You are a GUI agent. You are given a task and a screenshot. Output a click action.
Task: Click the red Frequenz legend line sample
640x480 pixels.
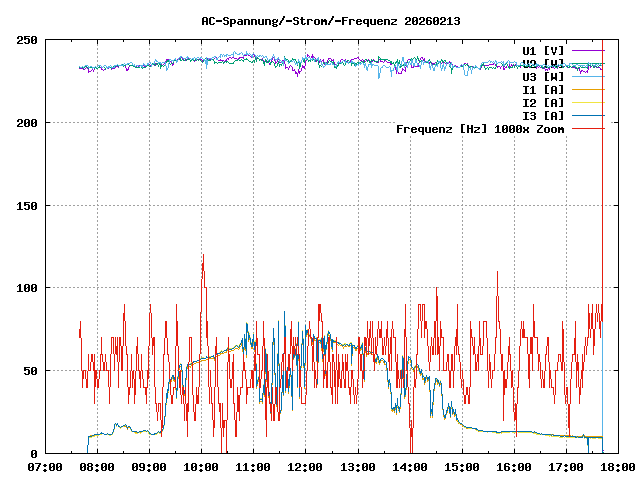coord(587,128)
